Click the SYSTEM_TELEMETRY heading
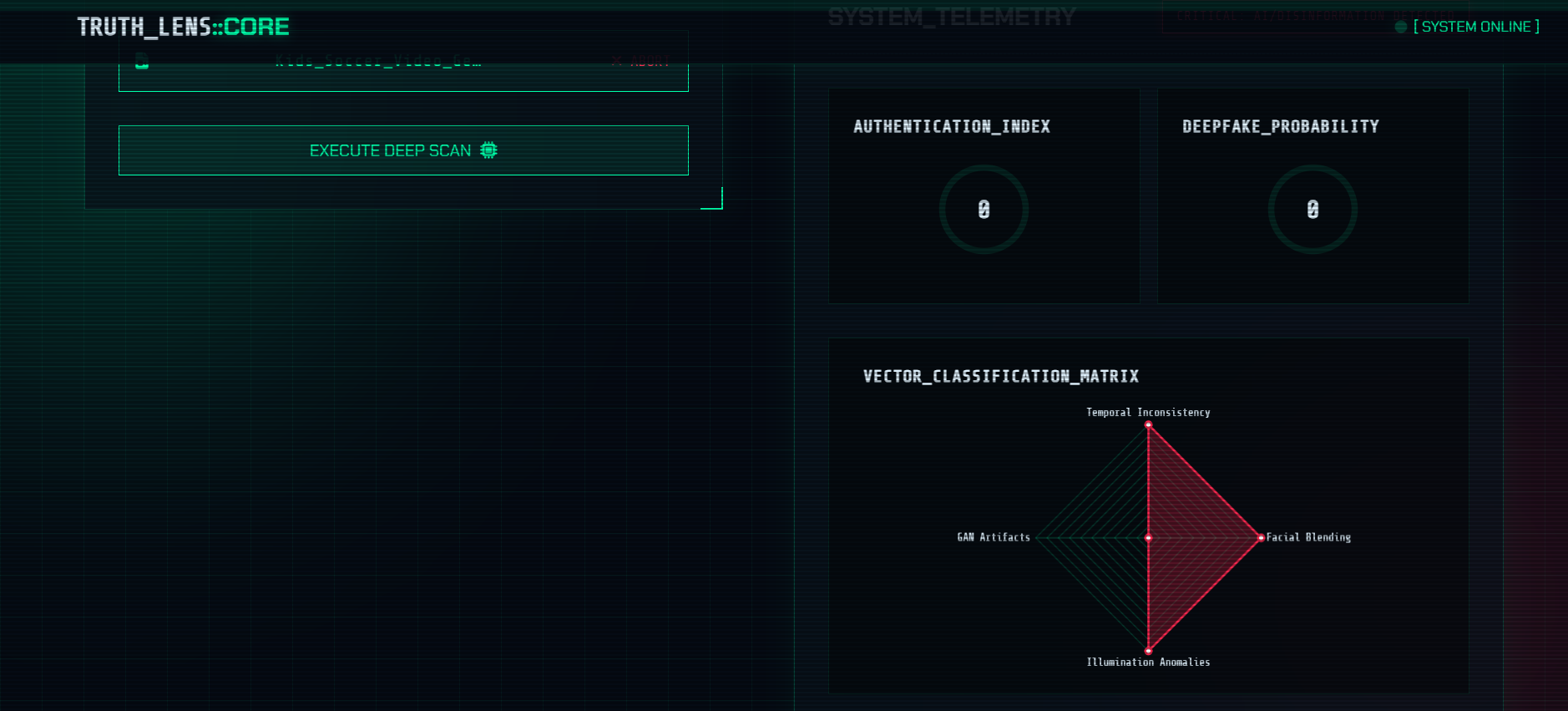The image size is (1568, 711). coord(952,17)
